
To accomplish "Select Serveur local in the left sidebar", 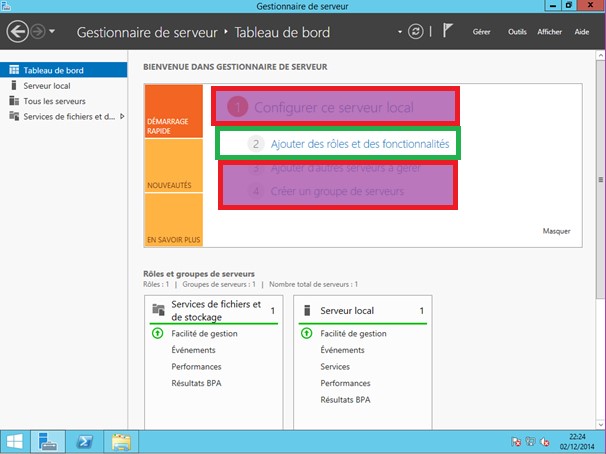I will click(46, 86).
